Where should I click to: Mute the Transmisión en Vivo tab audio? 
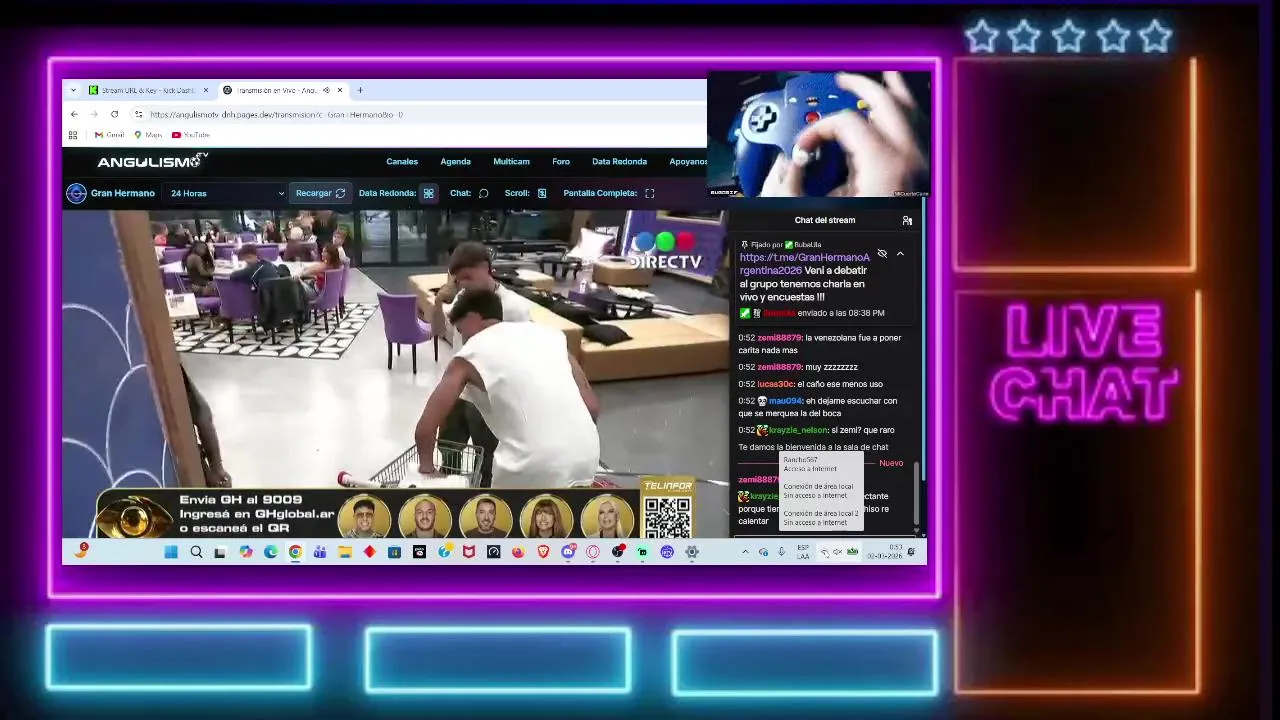(x=326, y=90)
